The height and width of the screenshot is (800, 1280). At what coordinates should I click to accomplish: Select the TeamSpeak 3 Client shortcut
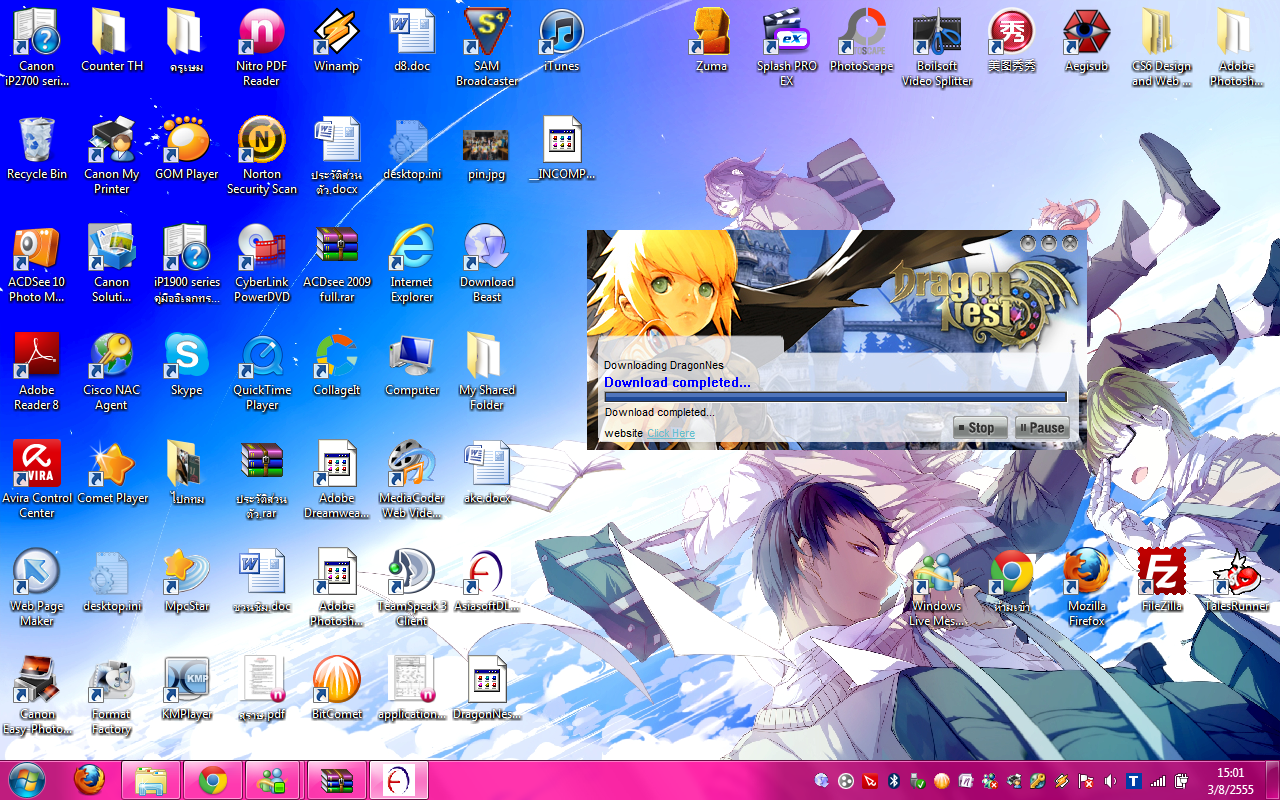412,587
